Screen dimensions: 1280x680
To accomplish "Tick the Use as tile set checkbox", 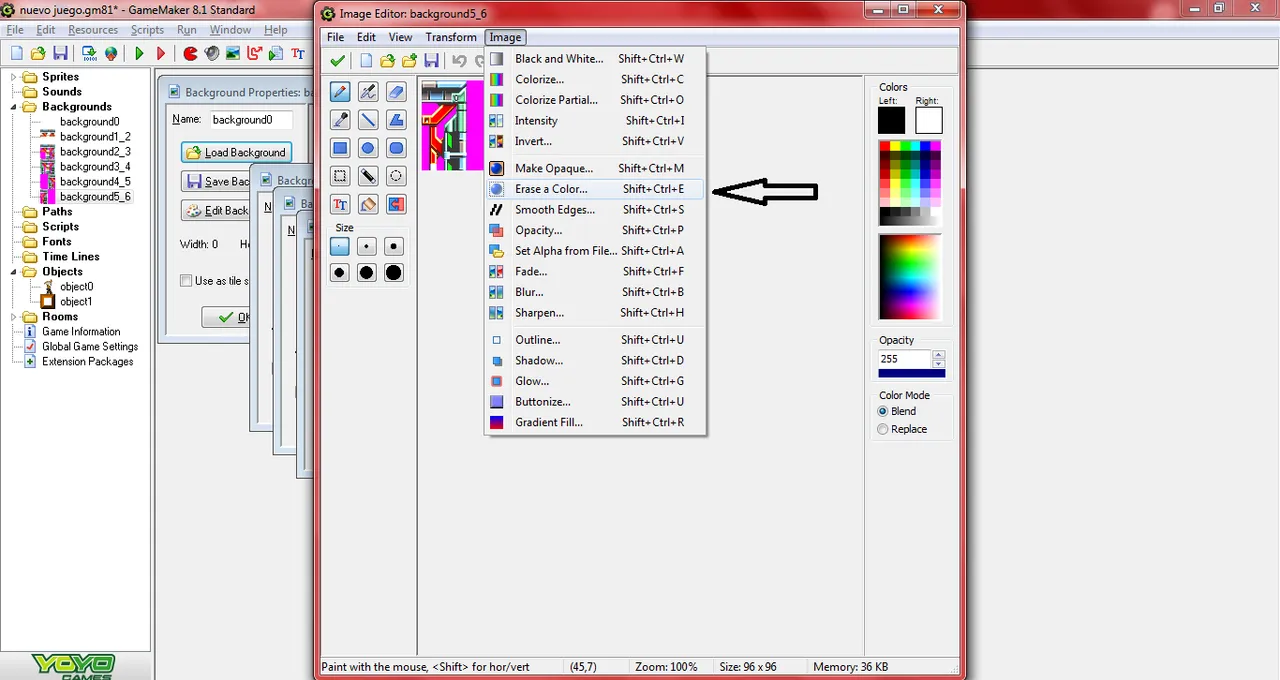I will pos(186,281).
